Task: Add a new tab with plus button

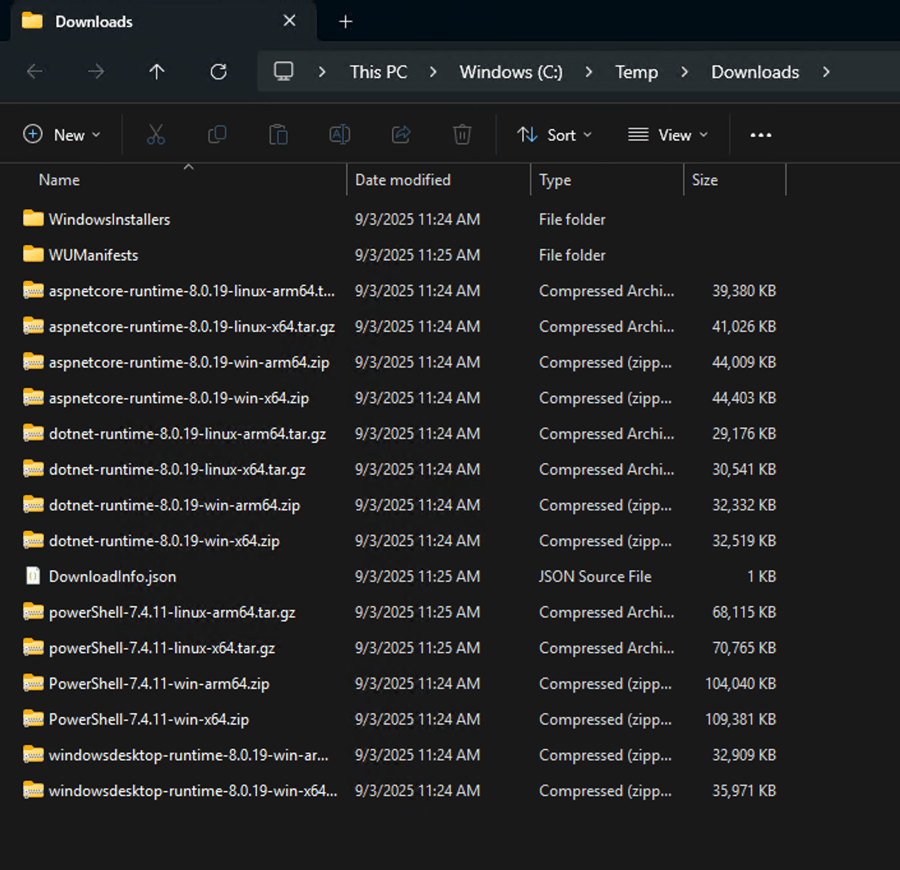Action: tap(346, 22)
